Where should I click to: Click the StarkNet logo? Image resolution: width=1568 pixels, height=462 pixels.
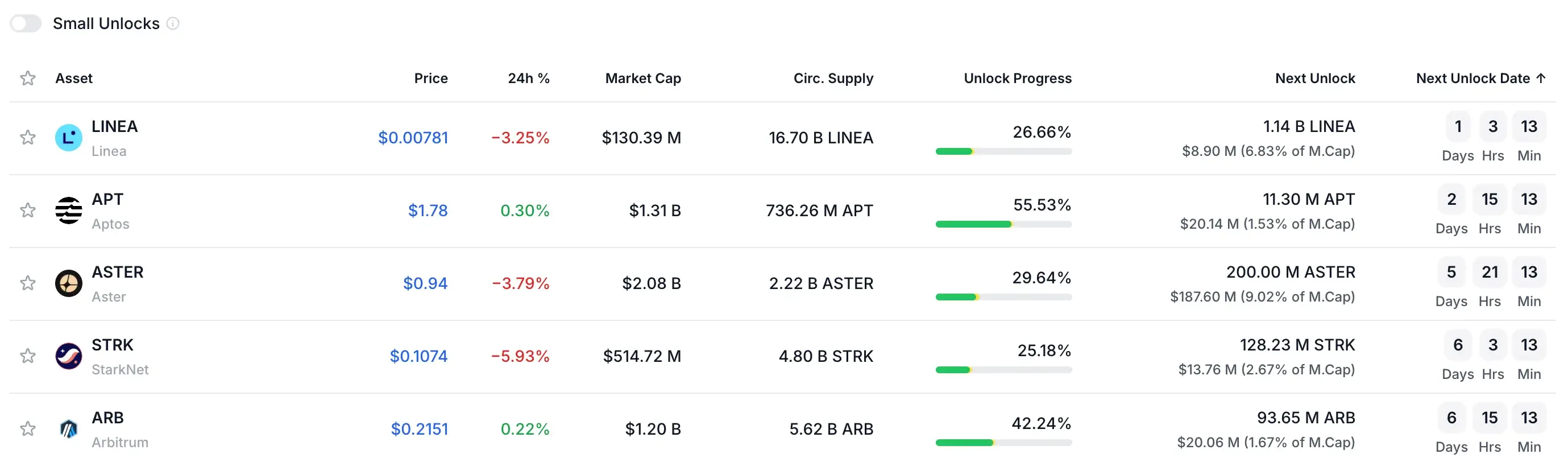[68, 356]
